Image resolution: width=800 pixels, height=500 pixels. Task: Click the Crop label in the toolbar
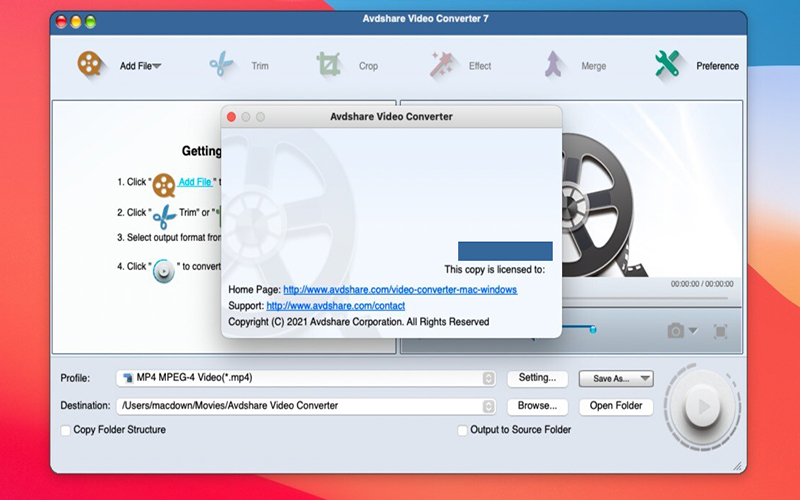click(x=368, y=66)
